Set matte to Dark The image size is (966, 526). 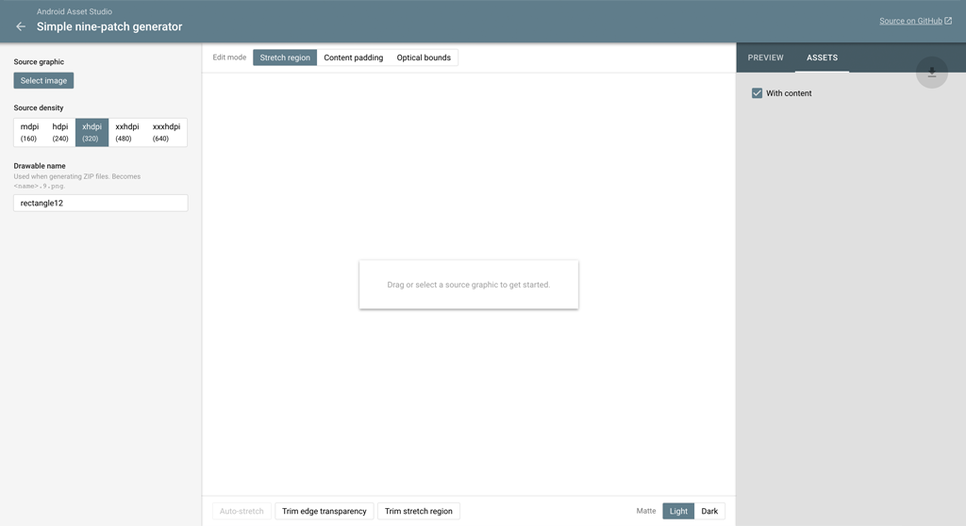709,511
